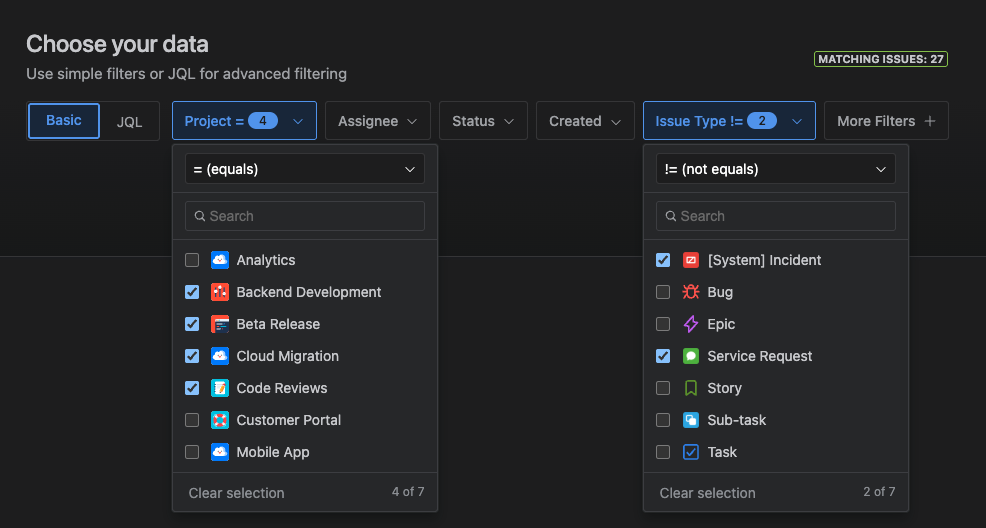Click the '2 of 7' selection count

tap(879, 492)
